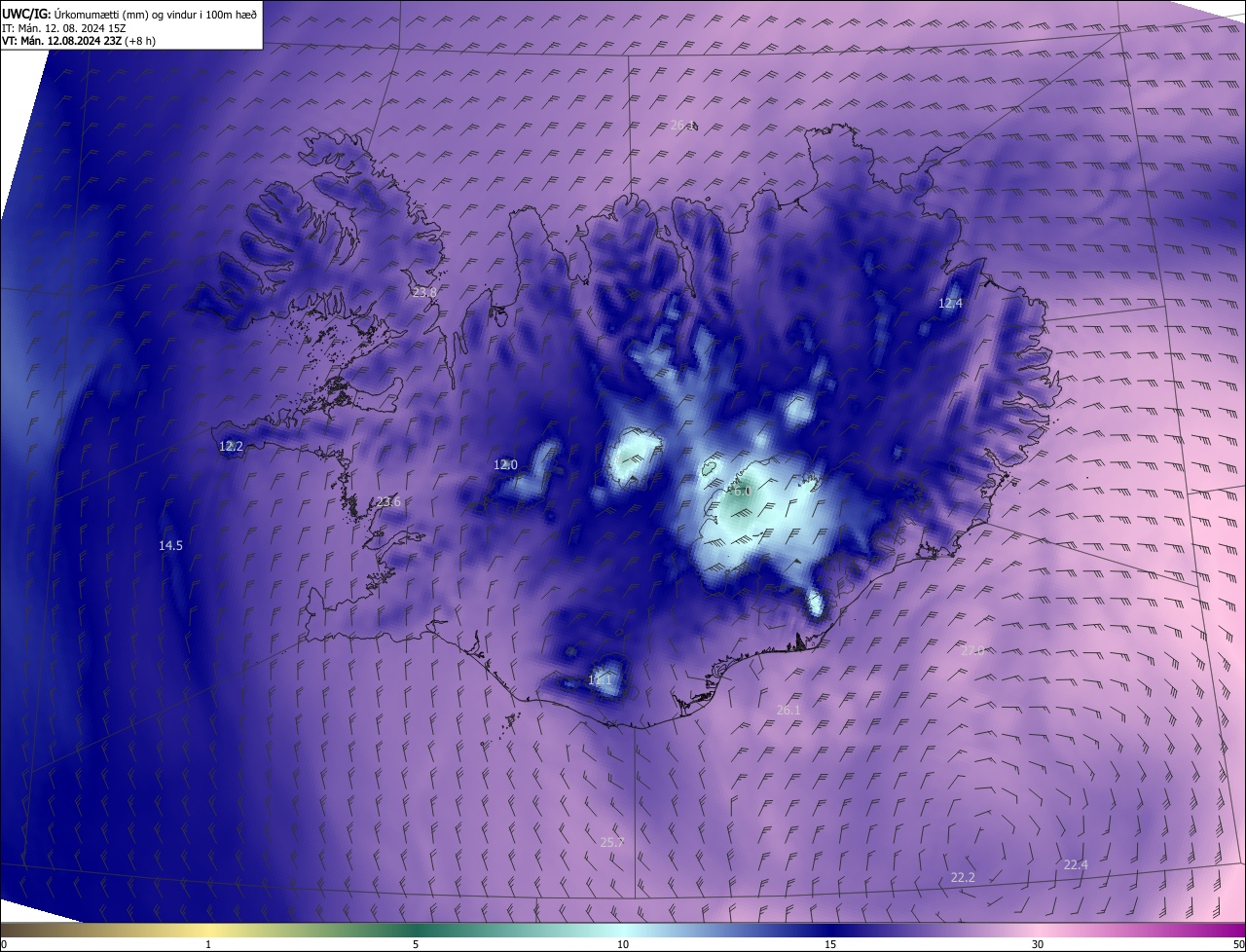The height and width of the screenshot is (952, 1246).
Task: Click the 26.1 value off the south coast
Action: [x=788, y=711]
